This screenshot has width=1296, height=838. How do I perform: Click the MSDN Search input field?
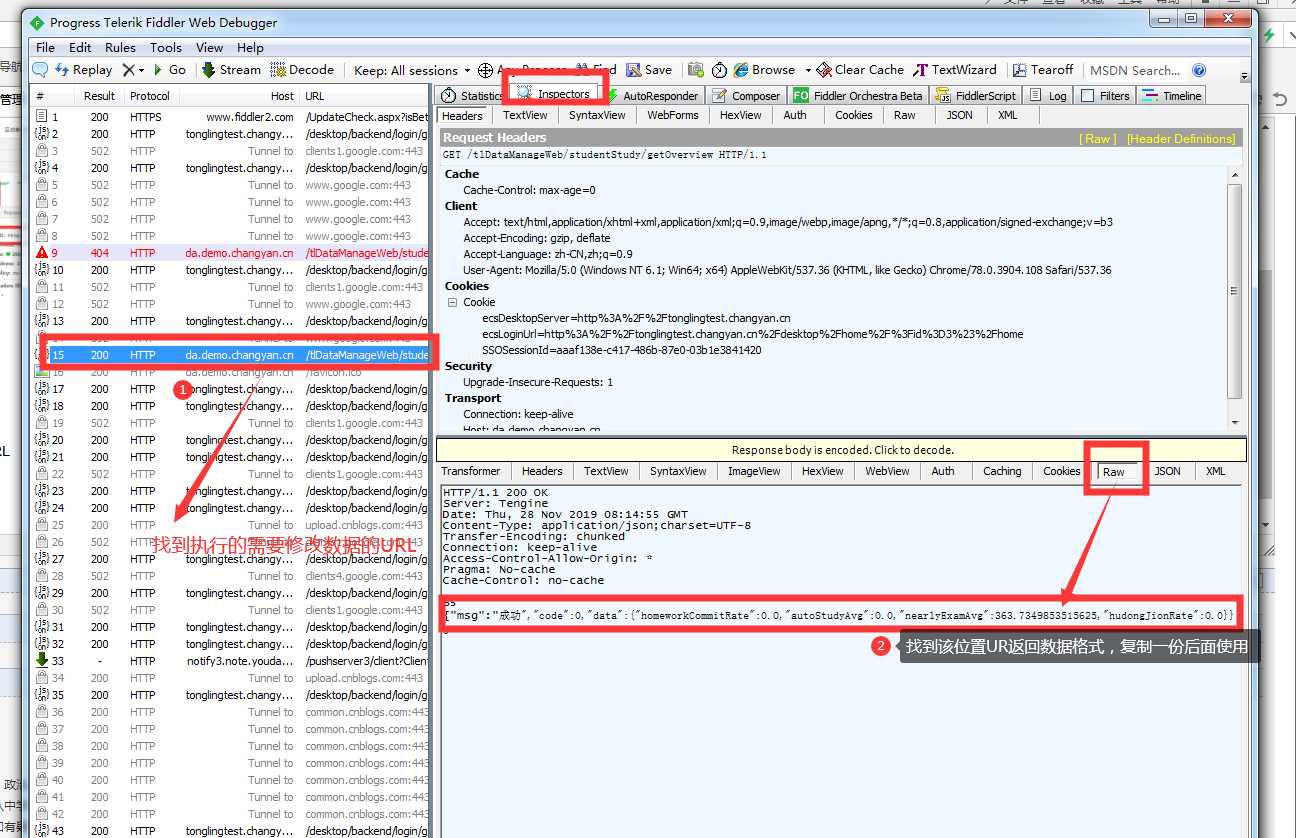1136,70
